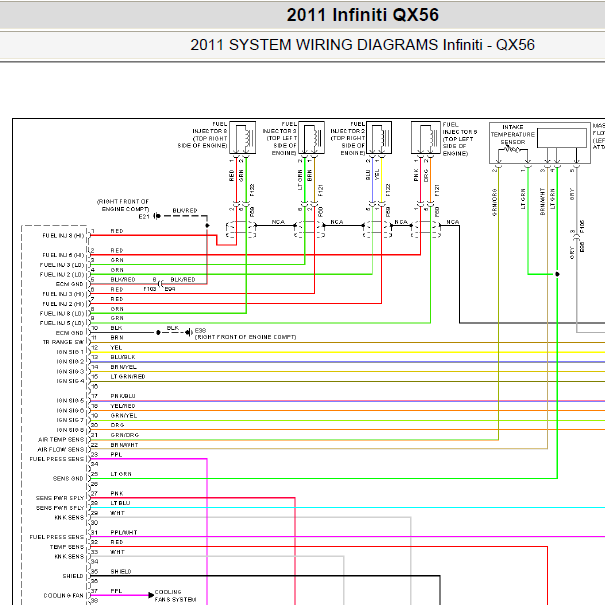Screen dimensions: 605x605
Task: Click the 'F103' connector label
Action: (x=150, y=289)
